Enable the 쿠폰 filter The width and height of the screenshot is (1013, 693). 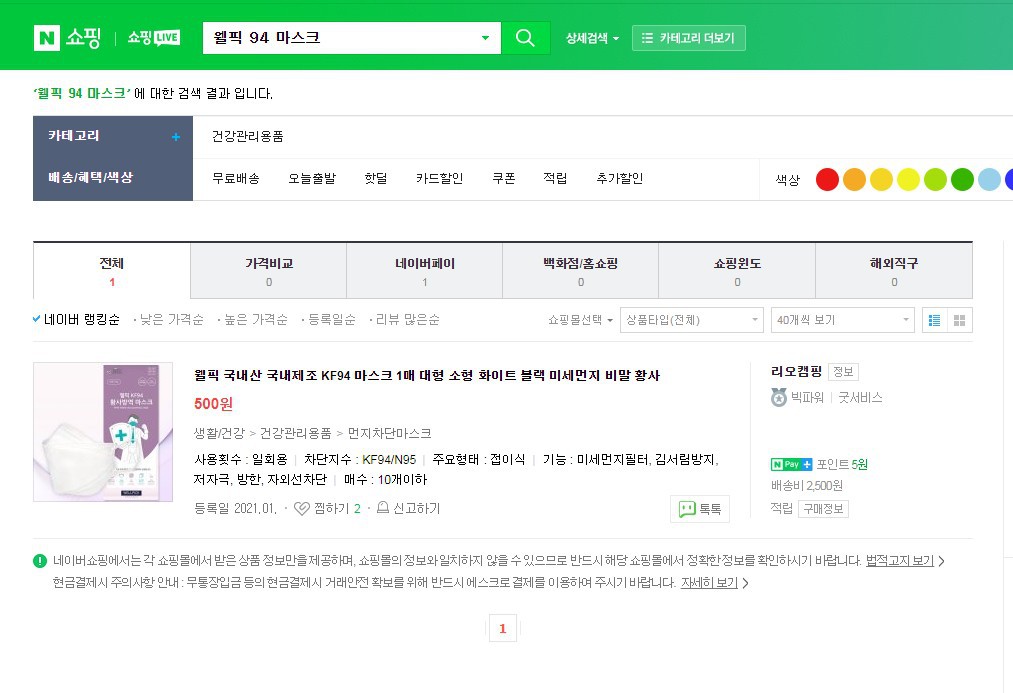[504, 177]
